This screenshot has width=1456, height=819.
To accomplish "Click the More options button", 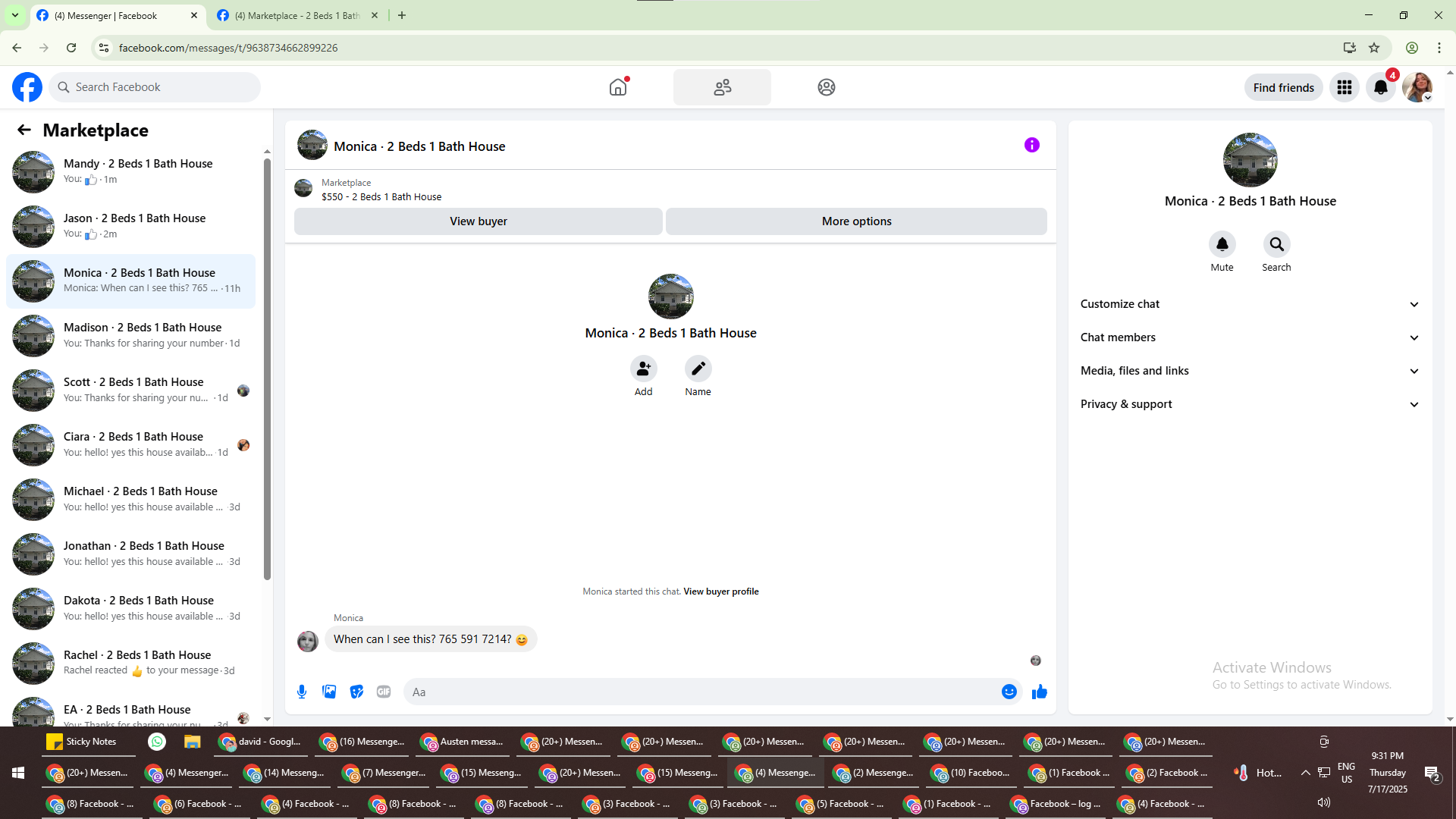I will point(856,221).
